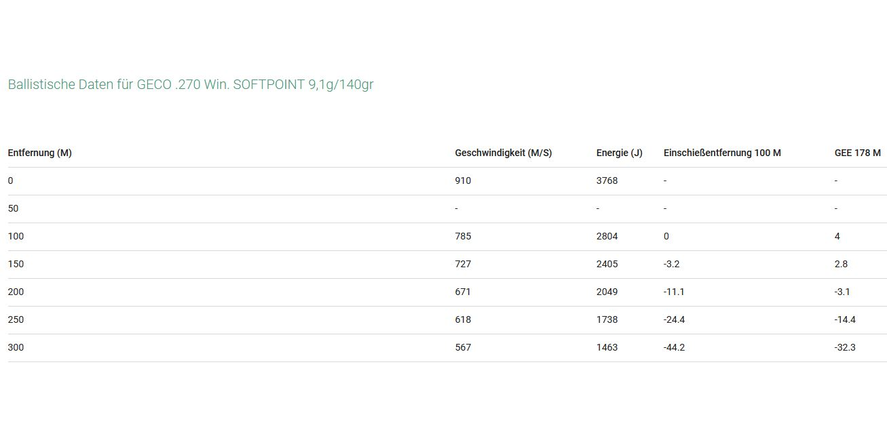Image resolution: width=887 pixels, height=444 pixels.
Task: Click the velocity value 785
Action: 463,237
